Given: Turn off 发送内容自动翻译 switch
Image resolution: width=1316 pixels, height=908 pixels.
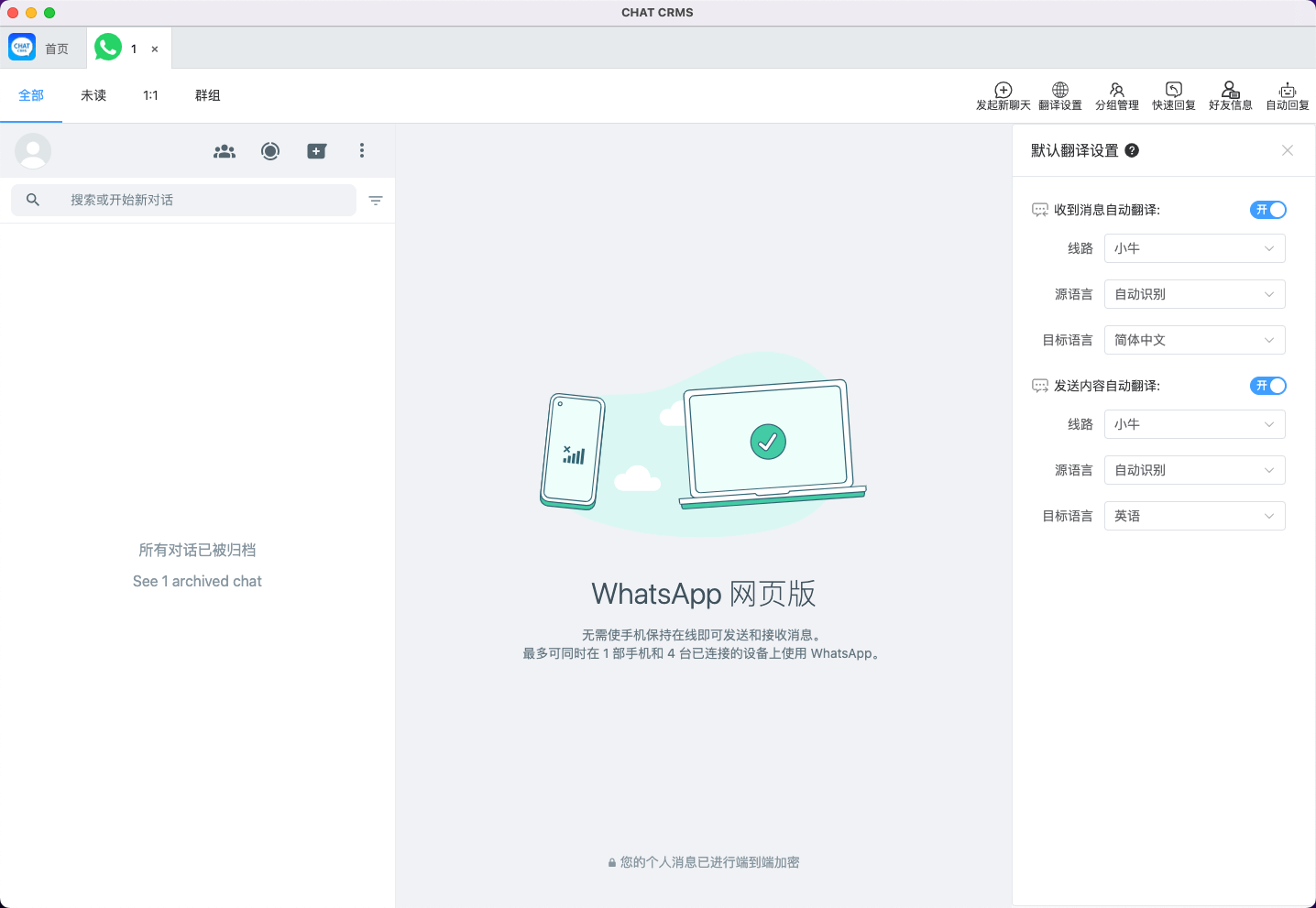Looking at the screenshot, I should pyautogui.click(x=1267, y=385).
